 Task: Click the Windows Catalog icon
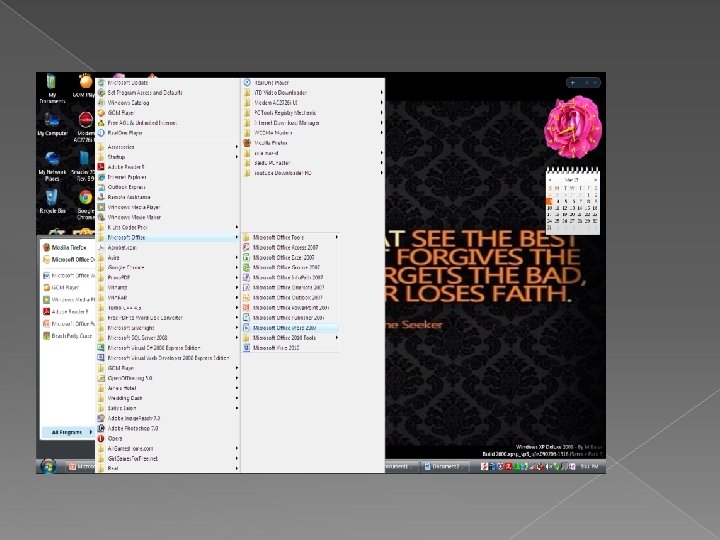[x=101, y=102]
